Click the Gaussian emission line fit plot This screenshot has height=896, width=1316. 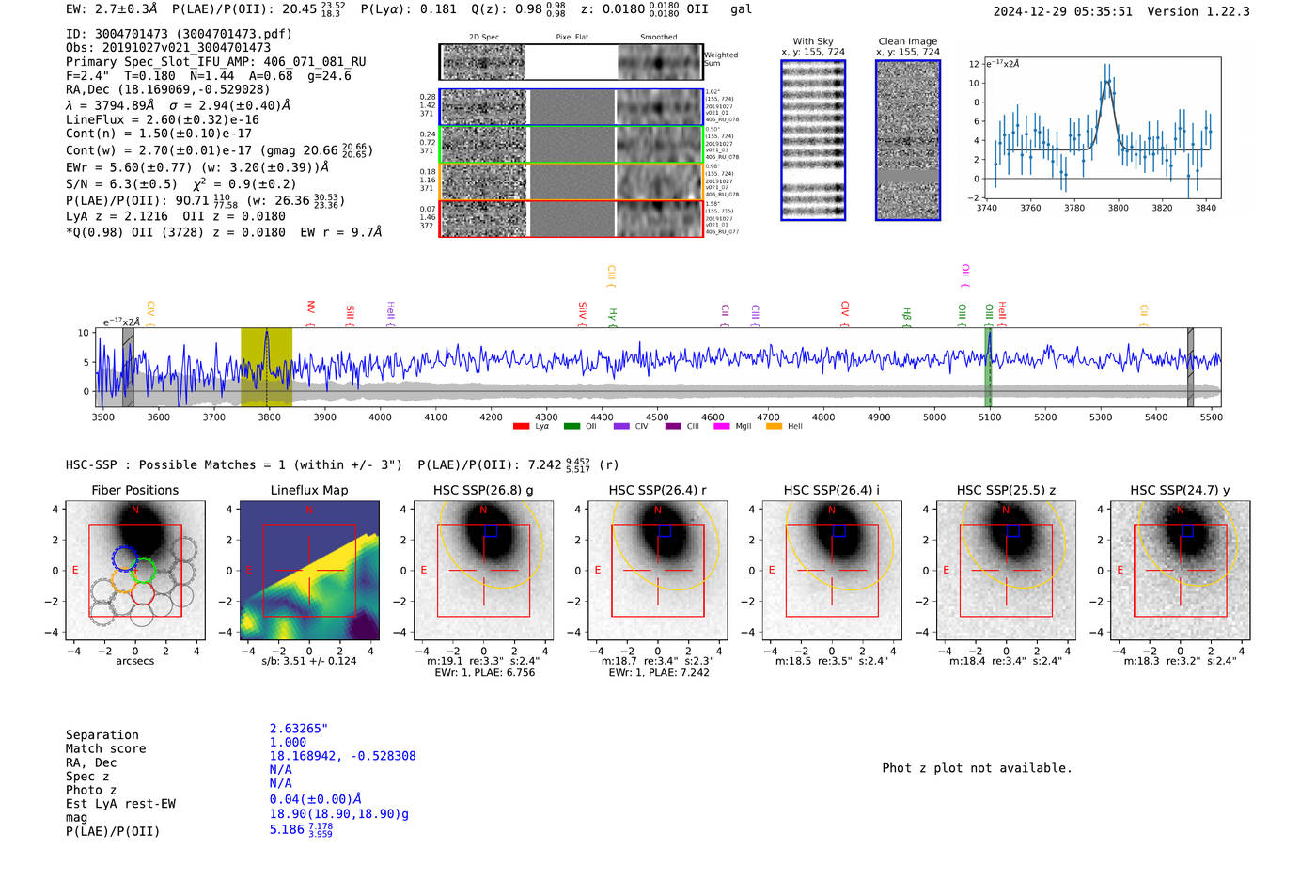[1102, 128]
